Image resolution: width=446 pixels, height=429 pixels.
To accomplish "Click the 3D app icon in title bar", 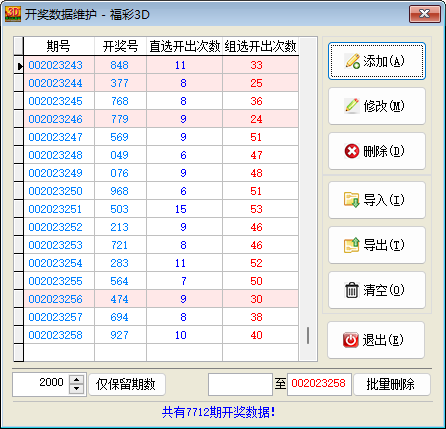I will (x=13, y=14).
